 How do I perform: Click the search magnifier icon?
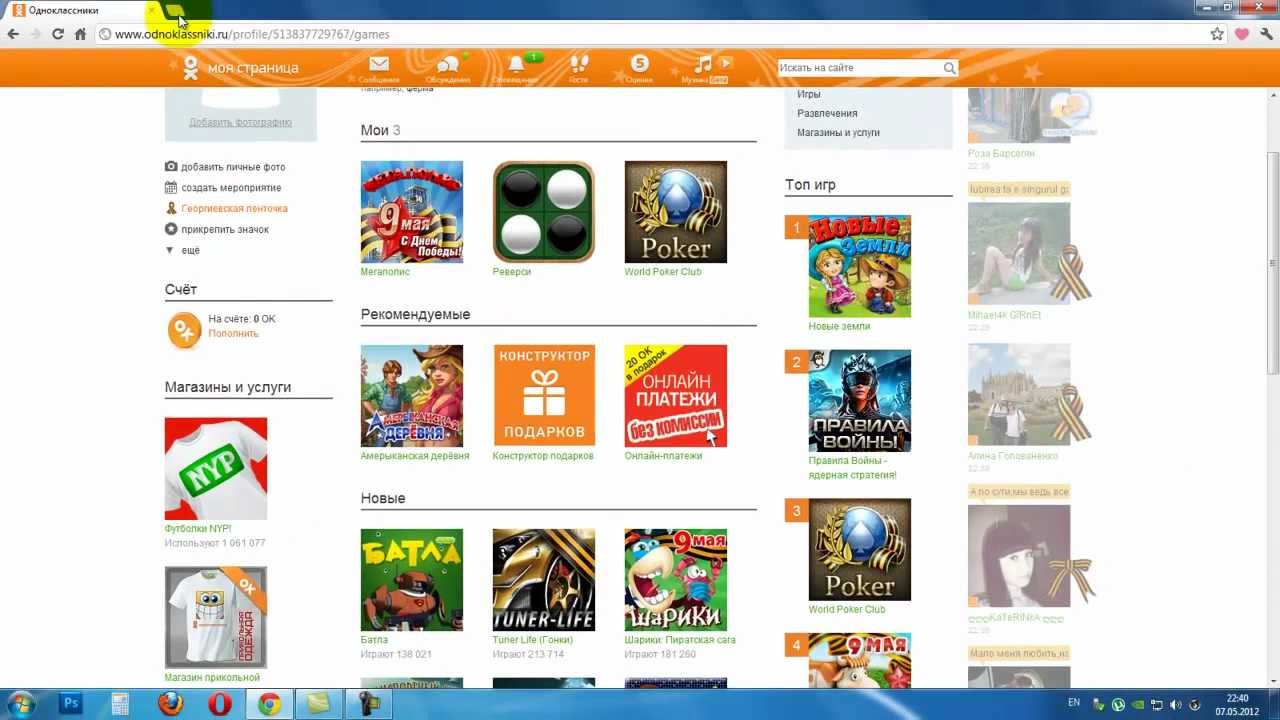click(x=949, y=68)
